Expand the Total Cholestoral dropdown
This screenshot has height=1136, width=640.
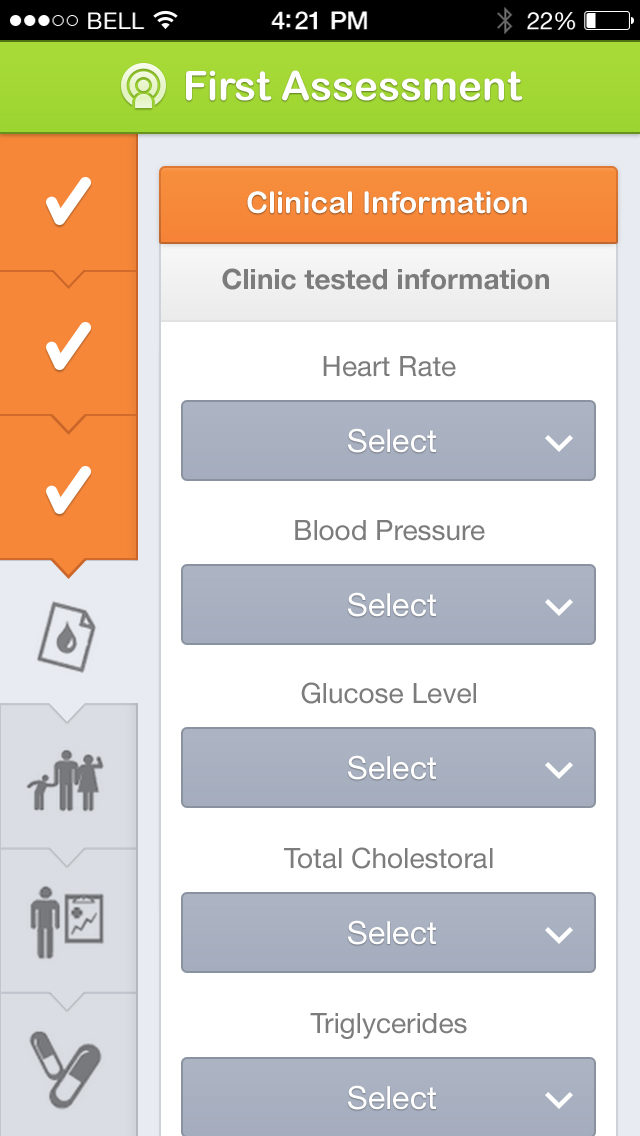coord(388,933)
